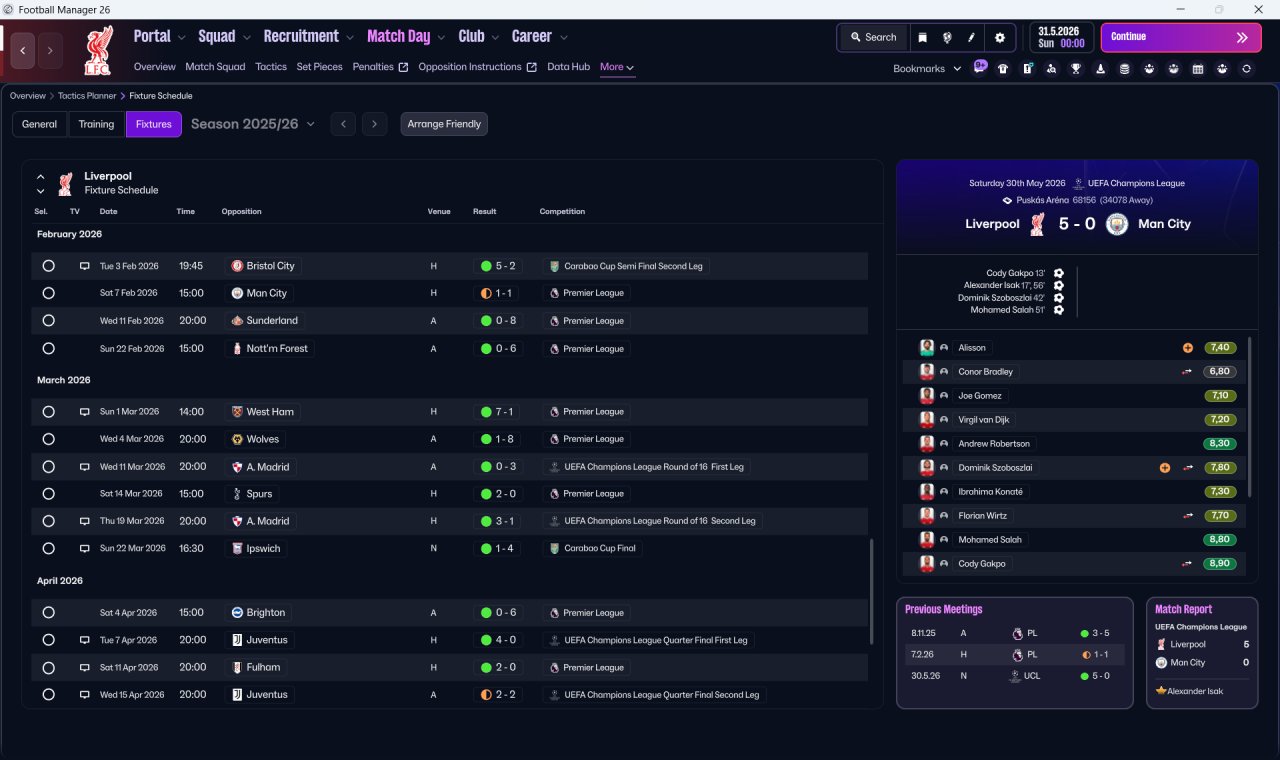Open the pencil edit icon in top bar
Screen dimensions: 1280x760
(x=971, y=37)
